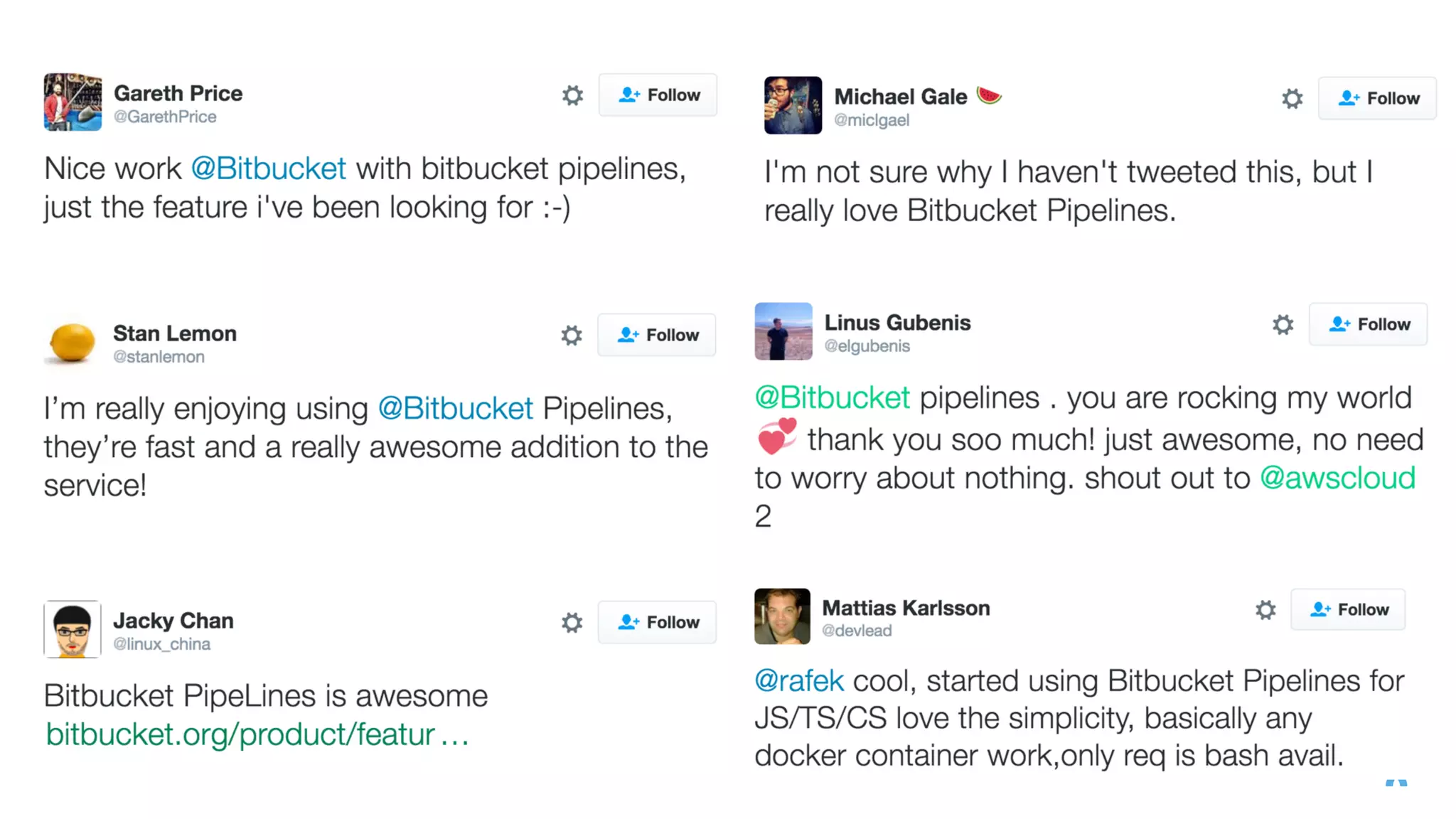Screen dimensions: 1456x819
Task: Open the bitbucket.org/product/featur… link
Action: (257, 734)
